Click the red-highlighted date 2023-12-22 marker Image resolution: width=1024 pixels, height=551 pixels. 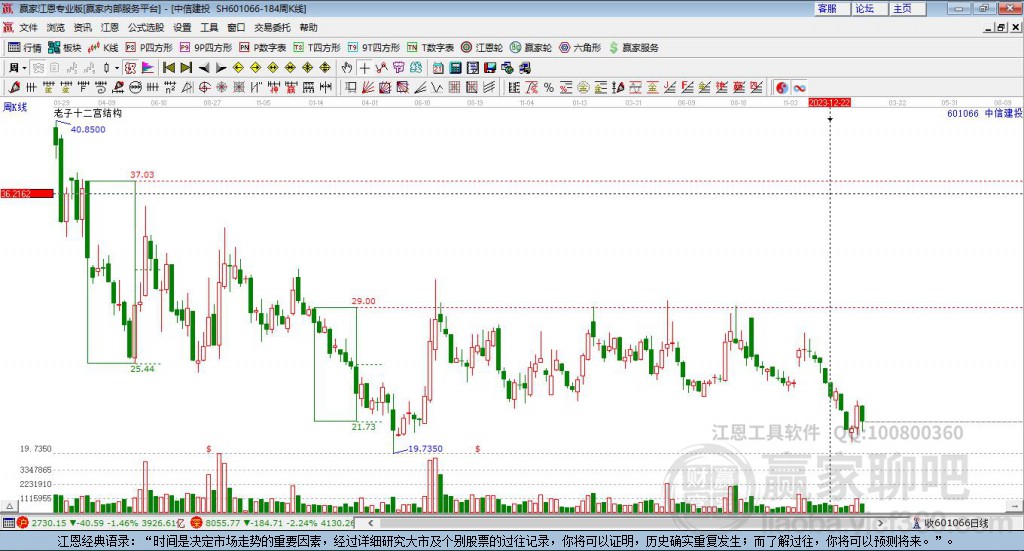click(x=829, y=102)
